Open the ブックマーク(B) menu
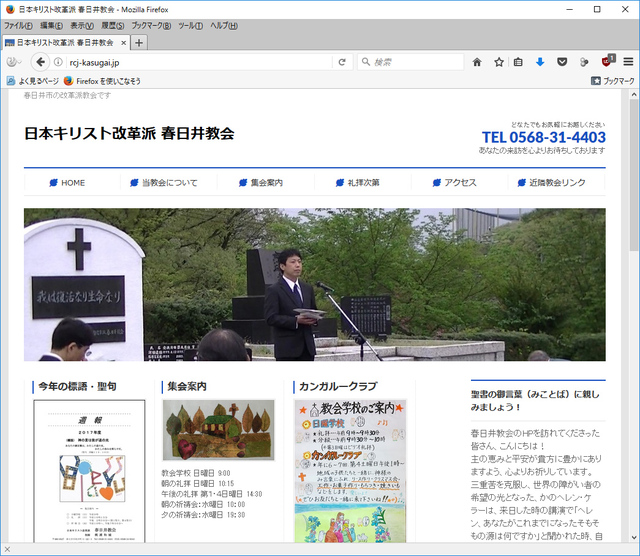 click(151, 25)
